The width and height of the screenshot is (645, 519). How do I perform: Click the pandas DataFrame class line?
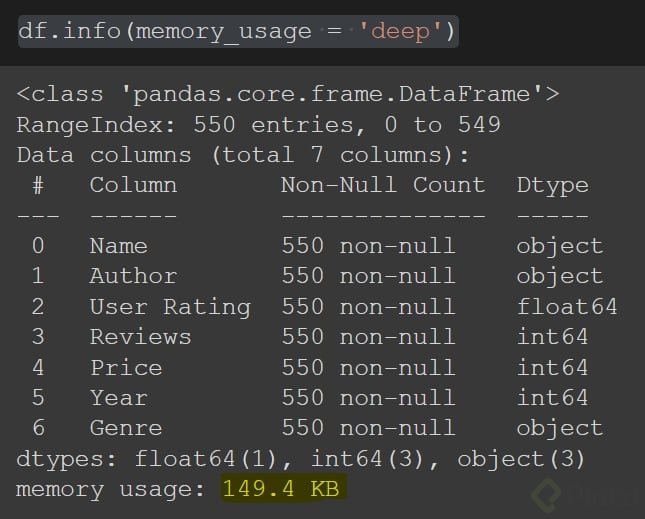(x=287, y=95)
